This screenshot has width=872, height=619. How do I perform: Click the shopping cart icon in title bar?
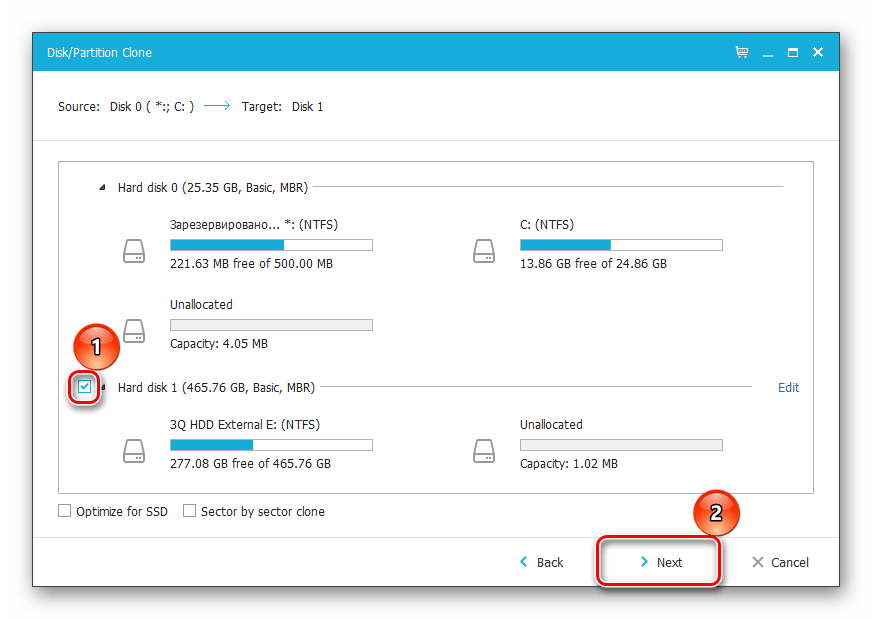click(742, 52)
